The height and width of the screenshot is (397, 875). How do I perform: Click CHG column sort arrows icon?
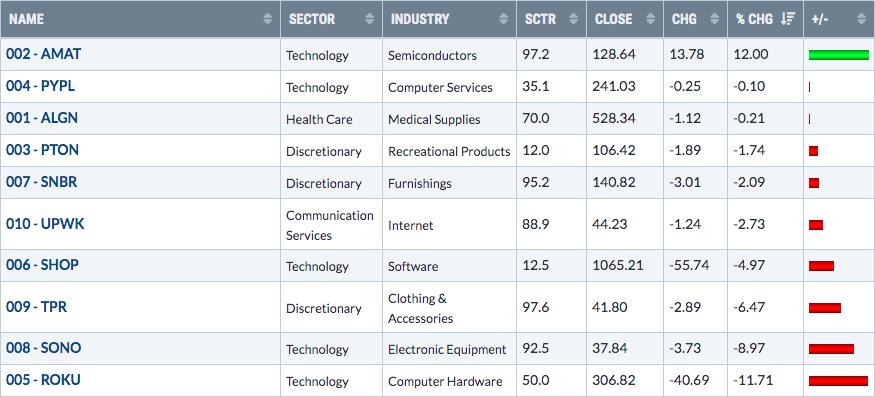point(714,19)
